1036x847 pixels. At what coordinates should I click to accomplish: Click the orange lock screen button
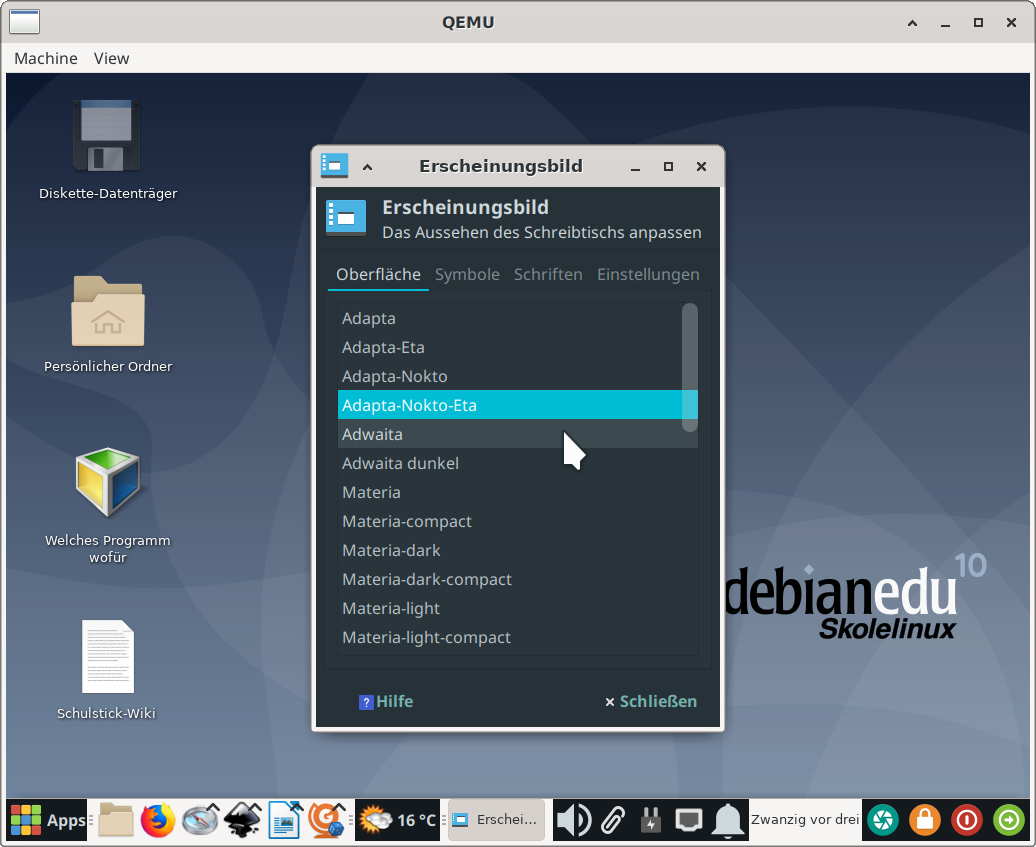924,820
